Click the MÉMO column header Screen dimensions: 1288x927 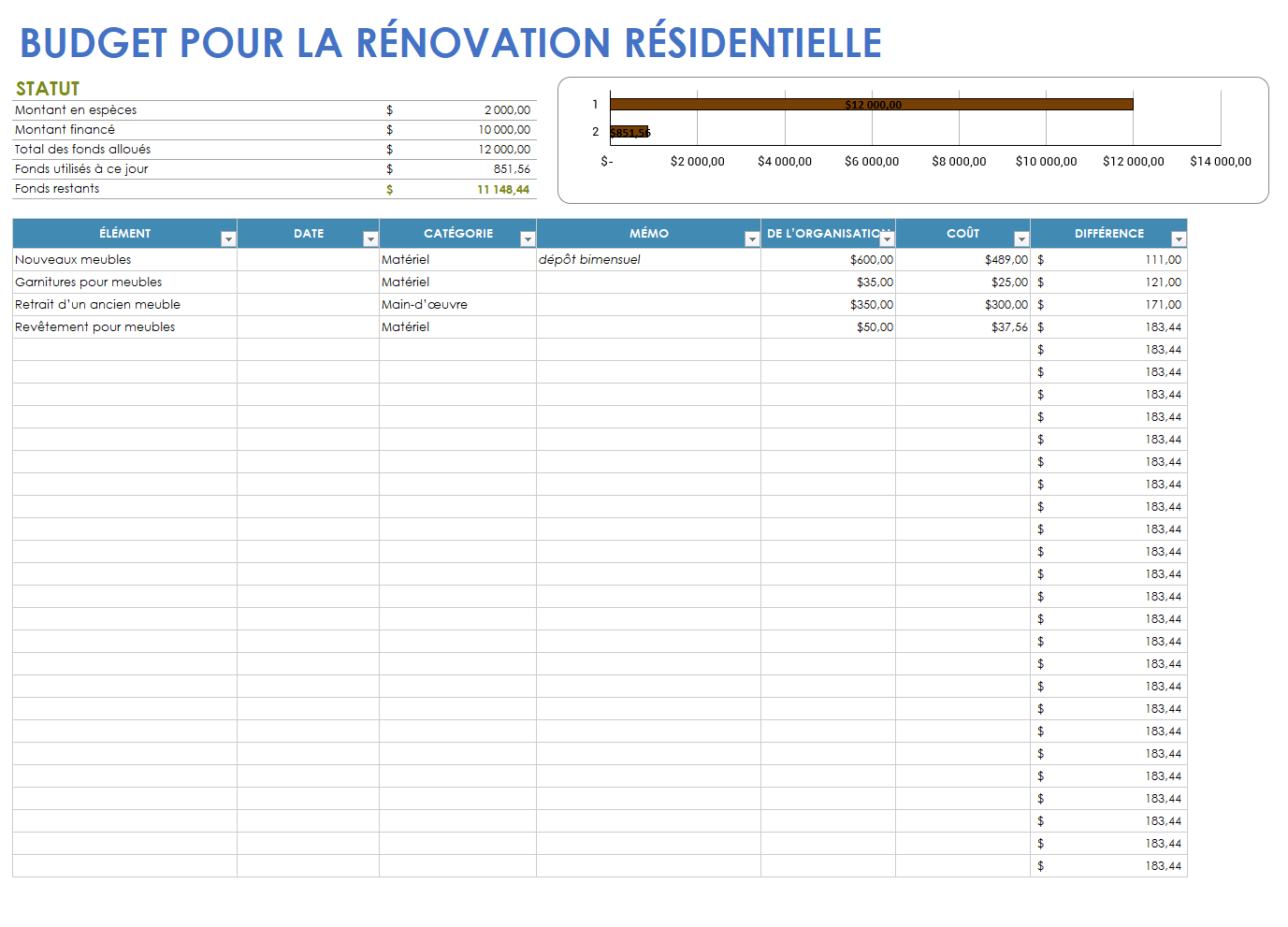pos(649,234)
